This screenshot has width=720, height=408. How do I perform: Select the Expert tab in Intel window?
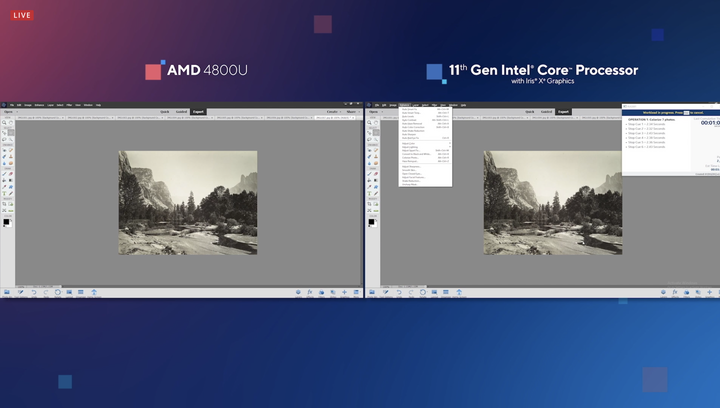[563, 112]
